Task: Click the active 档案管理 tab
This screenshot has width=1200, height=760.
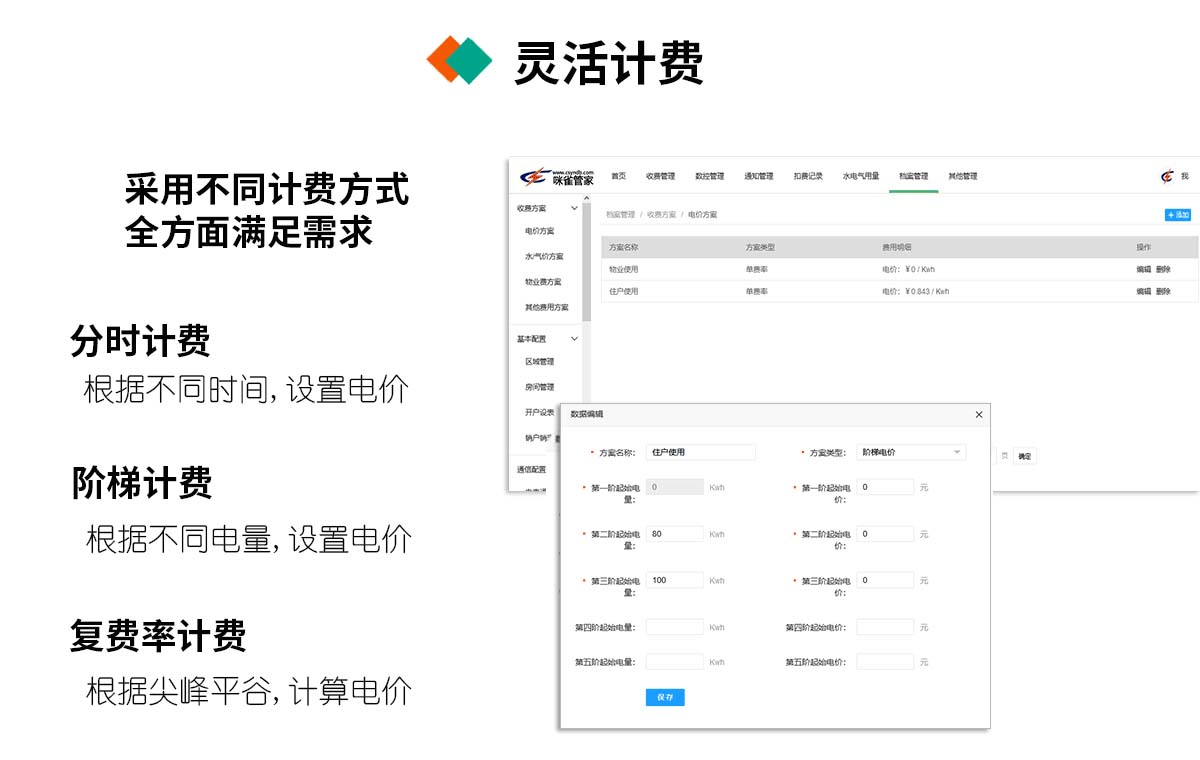Action: (913, 174)
